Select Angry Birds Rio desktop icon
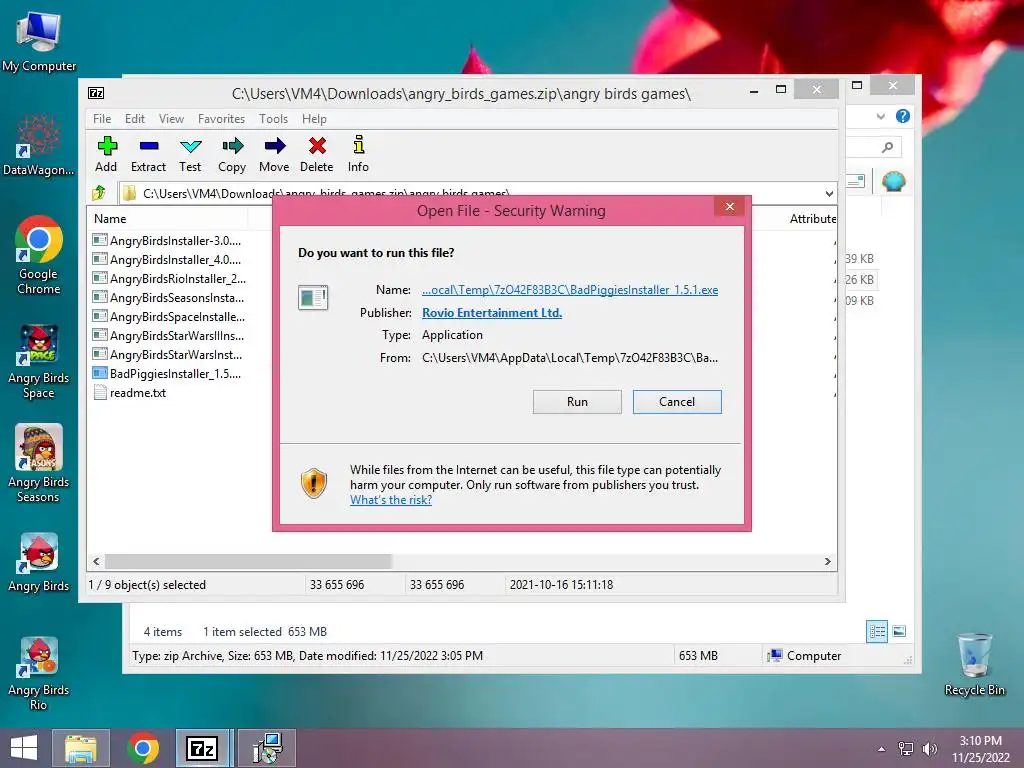This screenshot has height=768, width=1024. coord(39,673)
